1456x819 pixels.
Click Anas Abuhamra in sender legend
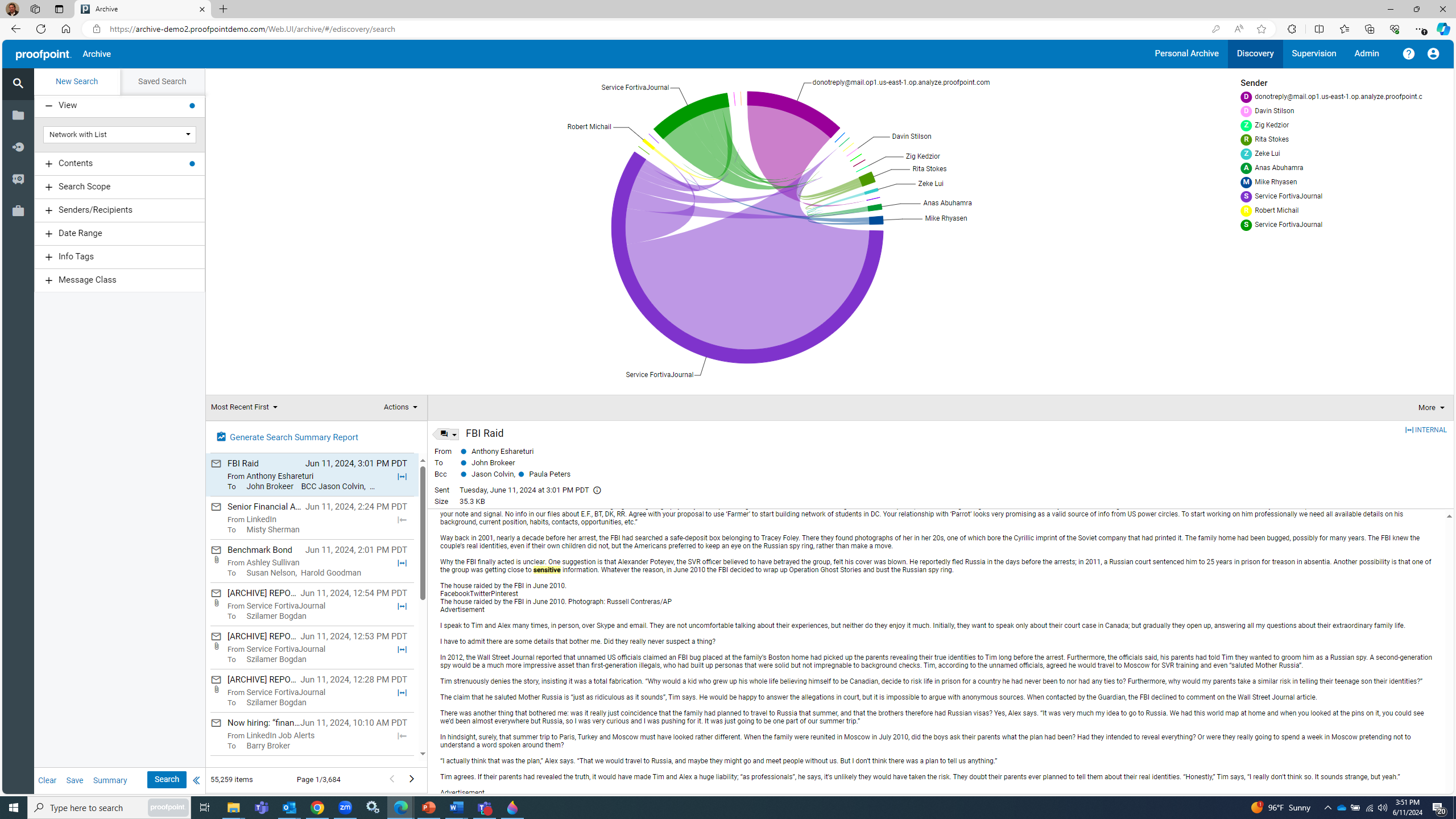click(x=1279, y=168)
